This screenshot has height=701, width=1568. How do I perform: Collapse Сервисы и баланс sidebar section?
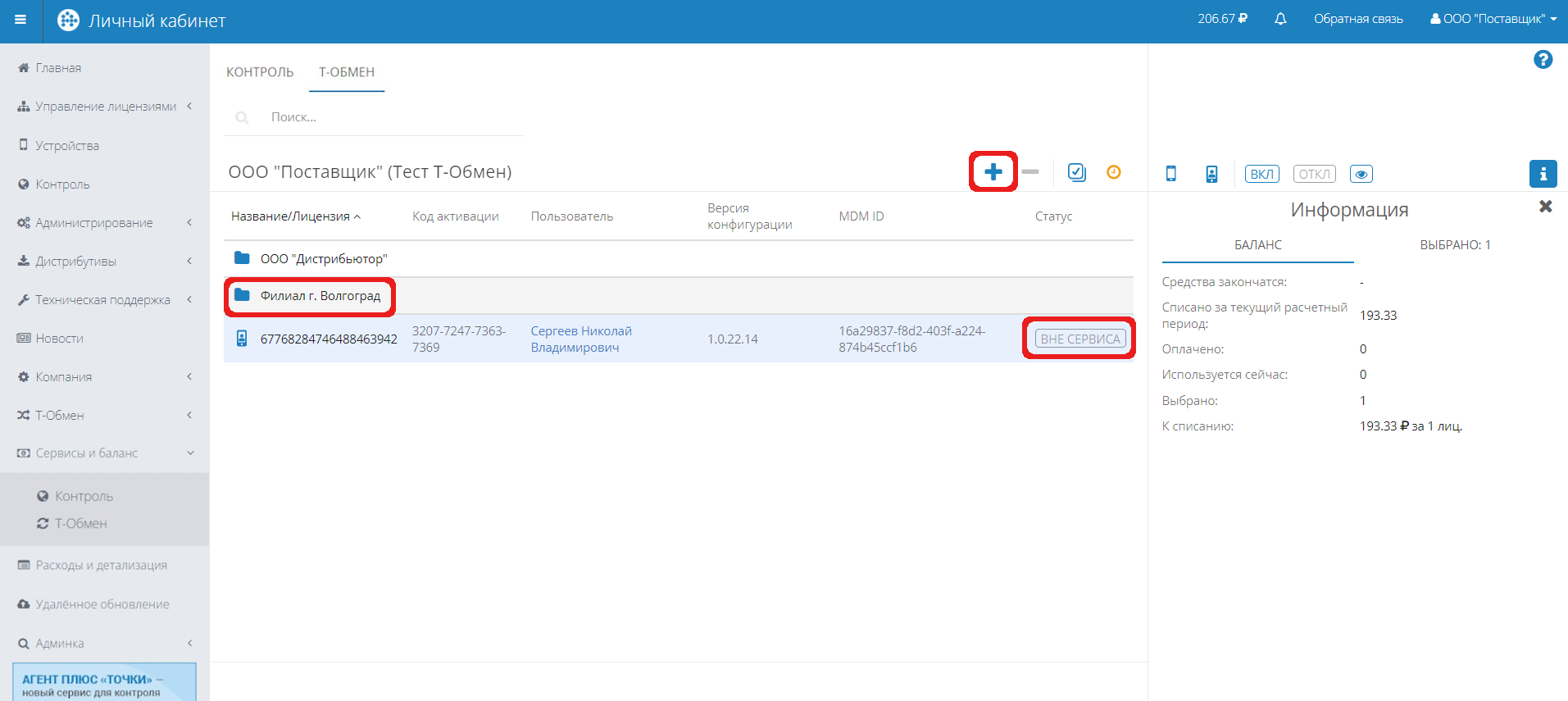pos(105,453)
